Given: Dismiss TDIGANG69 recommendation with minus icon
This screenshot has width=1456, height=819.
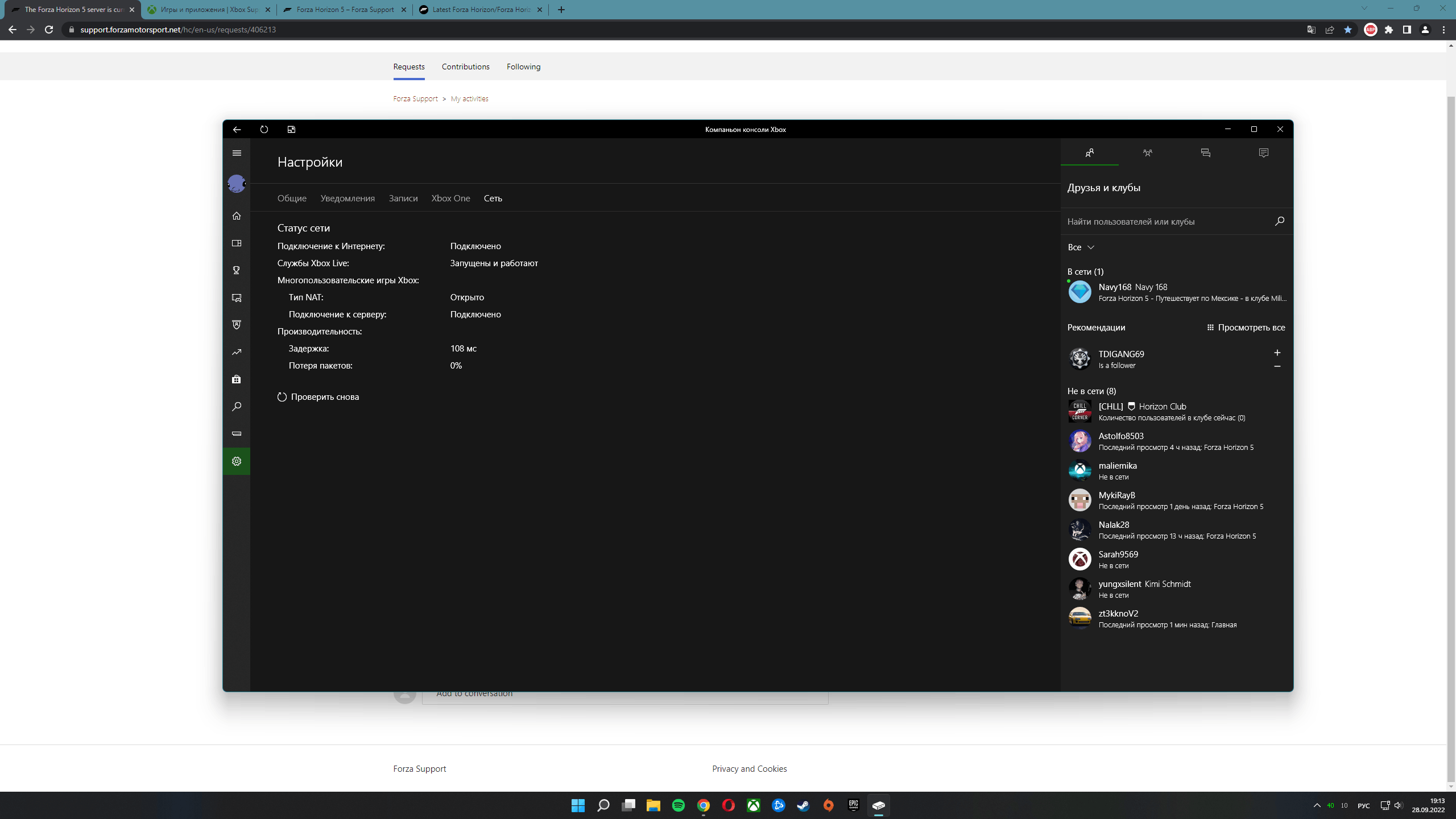Looking at the screenshot, I should tap(1277, 367).
